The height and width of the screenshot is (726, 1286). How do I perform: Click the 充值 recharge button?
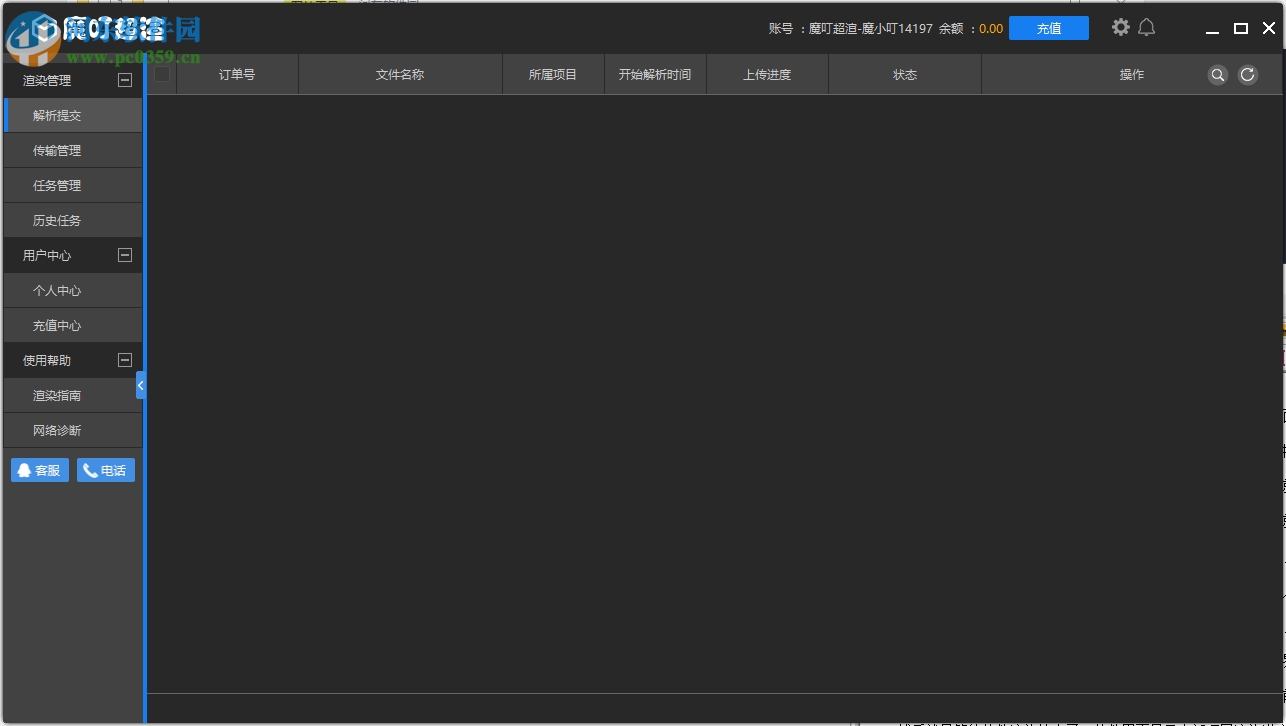pyautogui.click(x=1048, y=28)
